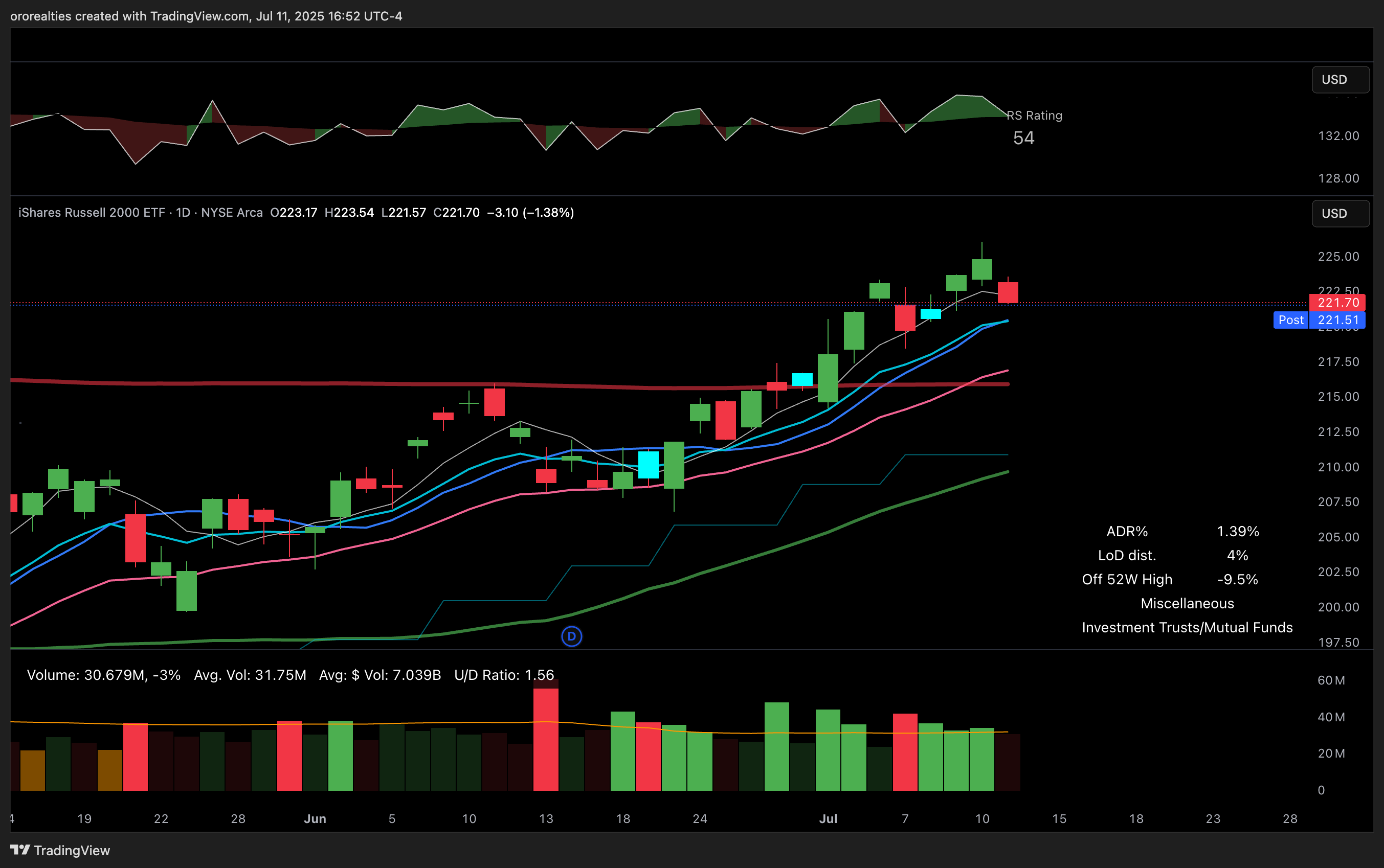
Task: Click the 13 date label on time axis
Action: (x=546, y=818)
